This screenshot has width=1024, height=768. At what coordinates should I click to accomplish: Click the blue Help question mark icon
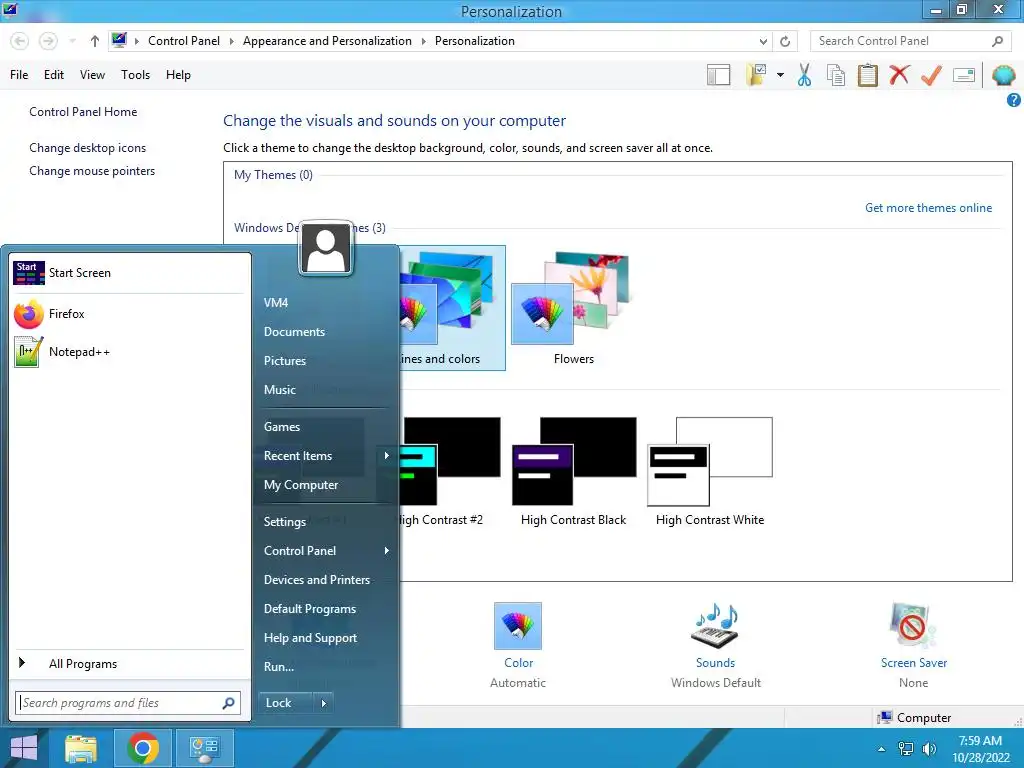tap(1014, 100)
